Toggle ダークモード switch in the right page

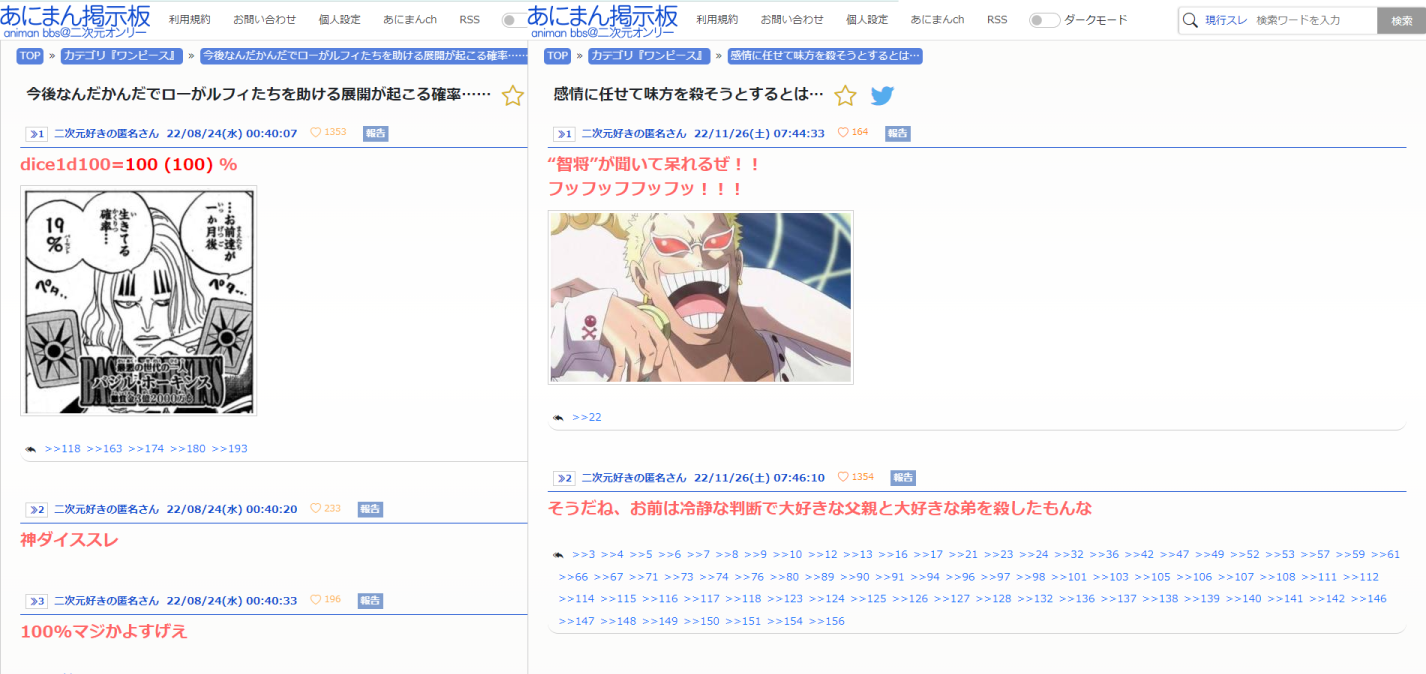click(x=1044, y=20)
